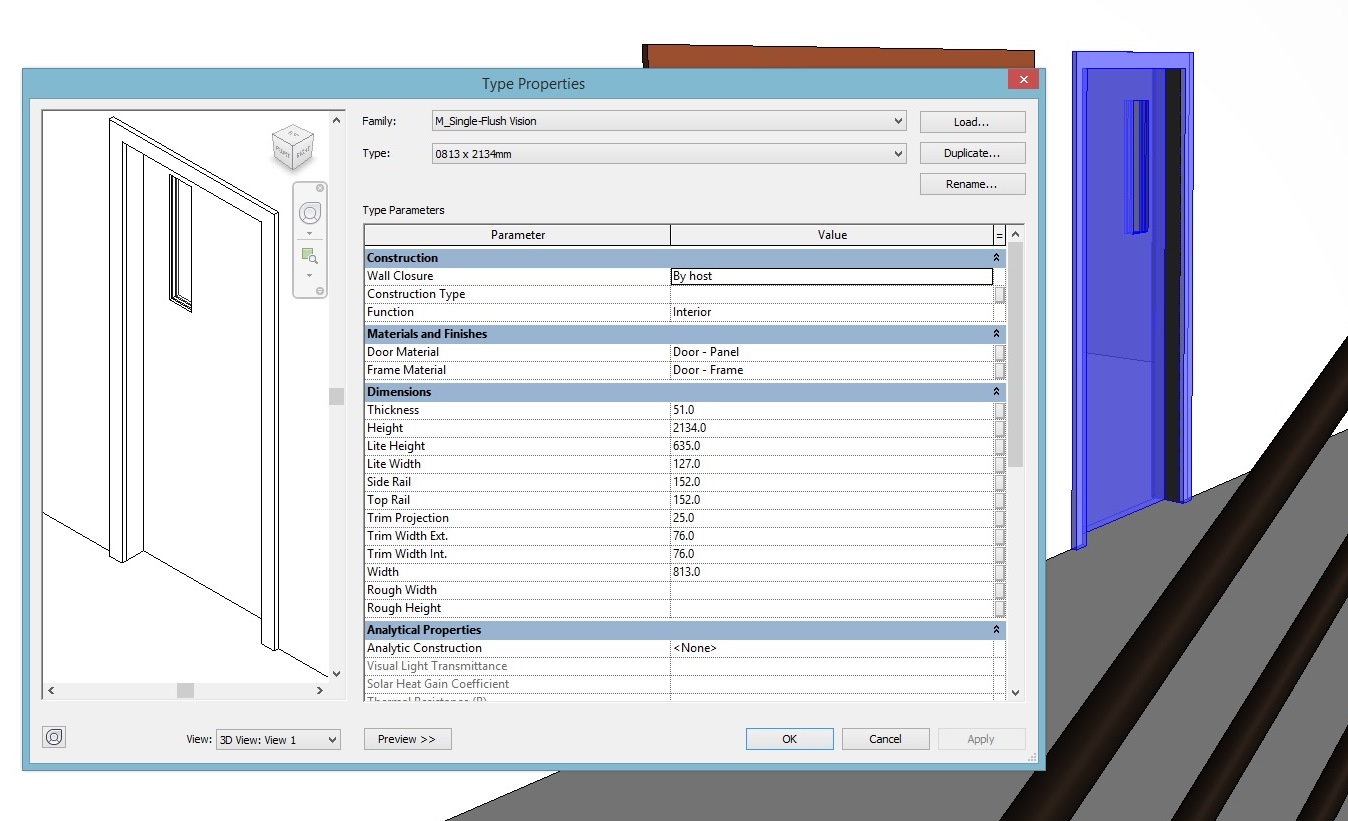Confirm the dialog with OK

click(x=789, y=739)
